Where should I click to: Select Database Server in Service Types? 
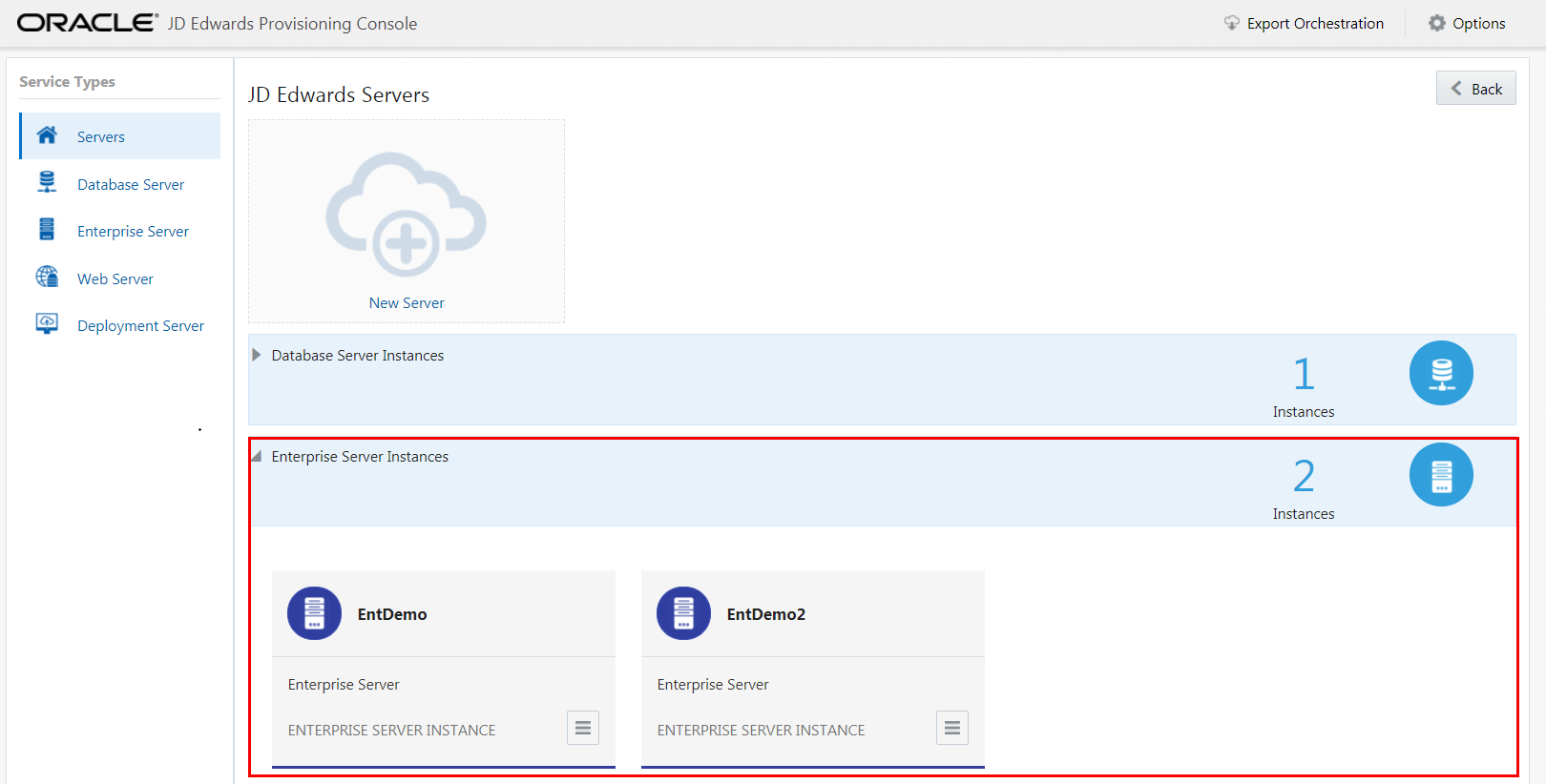[131, 184]
